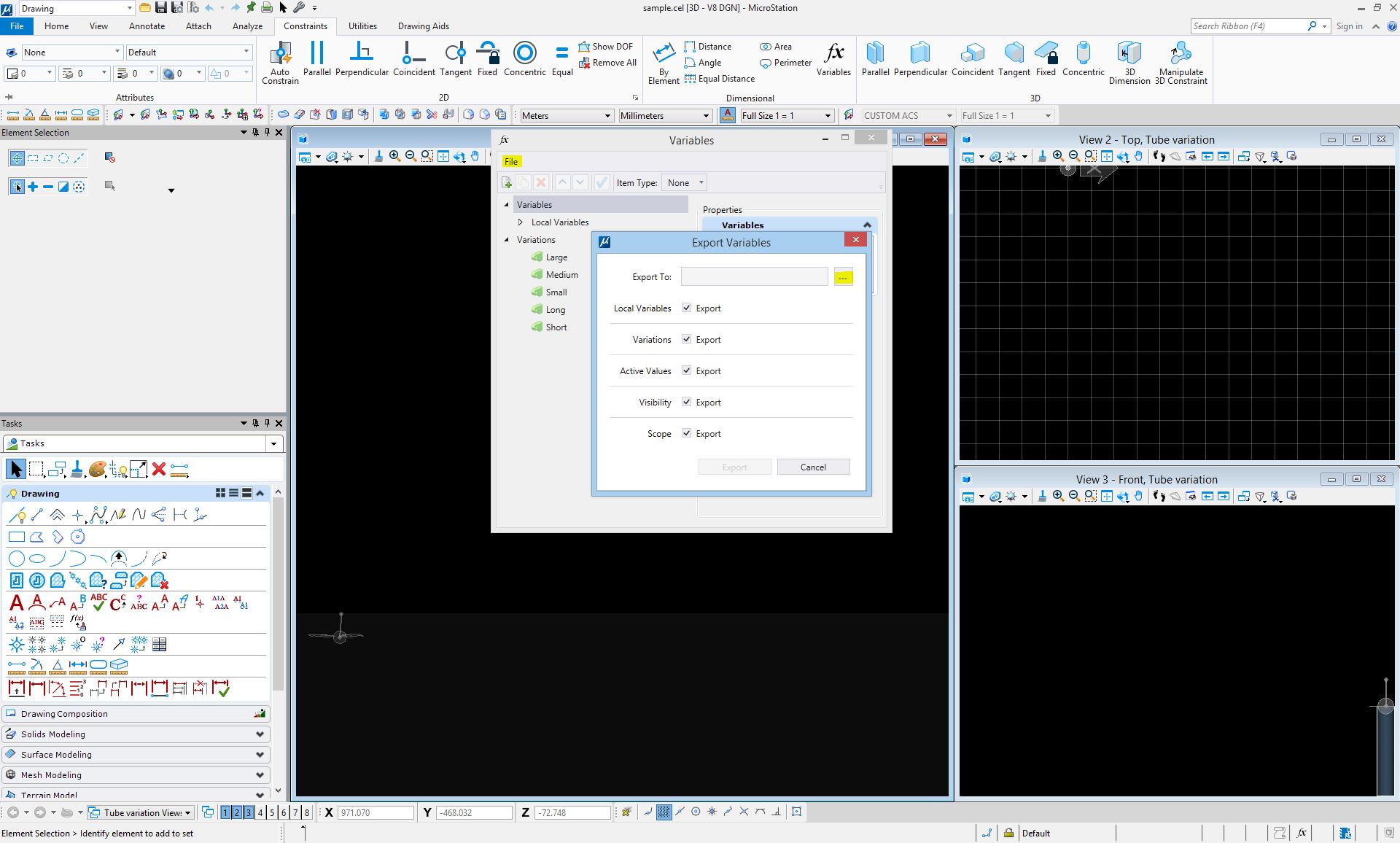1400x843 pixels.
Task: Select the Angle dimensional constraint
Action: (x=703, y=63)
